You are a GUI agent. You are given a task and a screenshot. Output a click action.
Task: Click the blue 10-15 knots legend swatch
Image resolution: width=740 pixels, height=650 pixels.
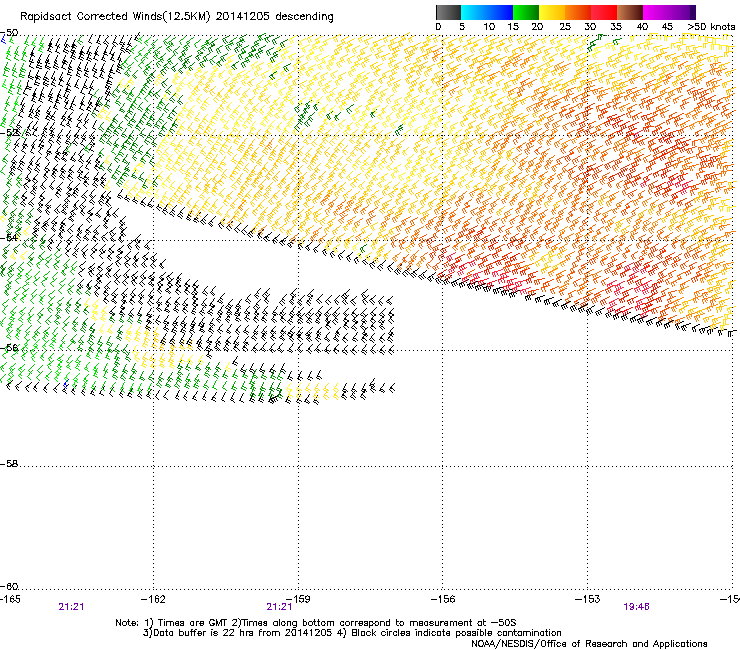pyautogui.click(x=500, y=12)
